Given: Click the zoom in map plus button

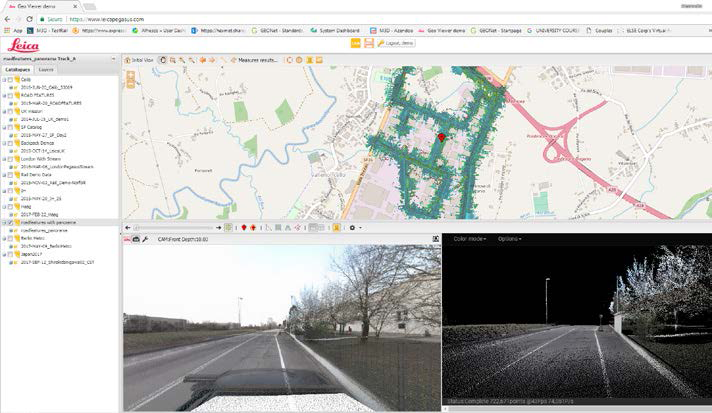Looking at the screenshot, I should click(172, 60).
